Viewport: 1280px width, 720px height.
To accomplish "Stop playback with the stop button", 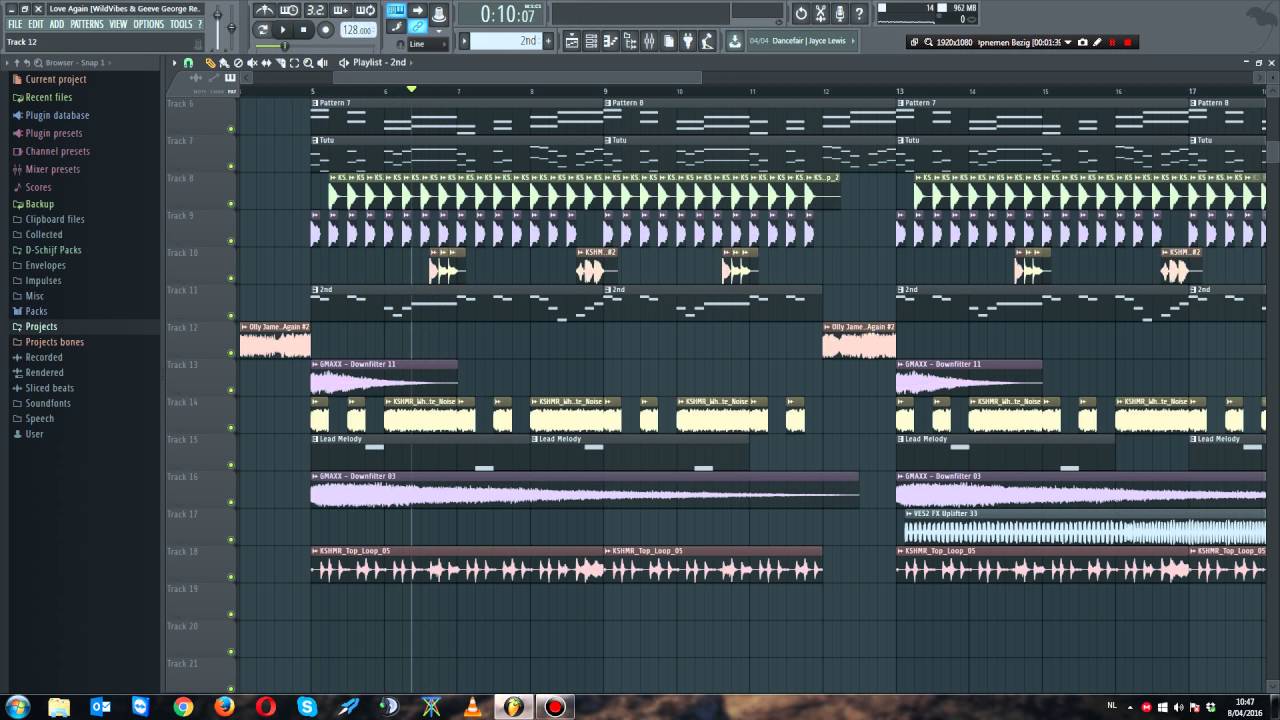I will click(x=304, y=30).
